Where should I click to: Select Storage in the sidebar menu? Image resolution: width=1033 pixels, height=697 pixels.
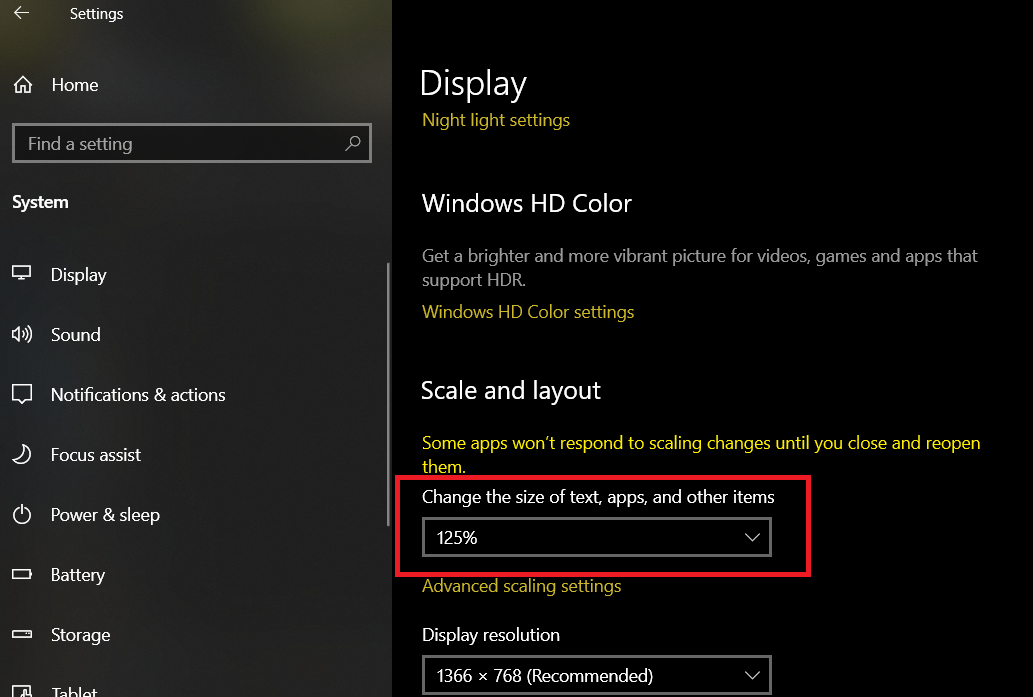[80, 635]
